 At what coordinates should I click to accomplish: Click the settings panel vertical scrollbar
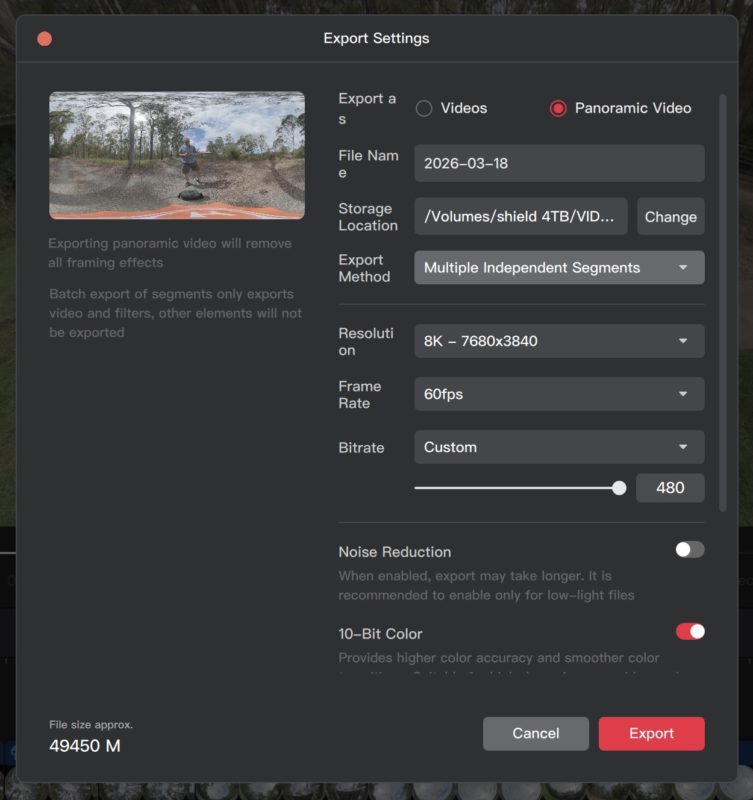(x=722, y=302)
